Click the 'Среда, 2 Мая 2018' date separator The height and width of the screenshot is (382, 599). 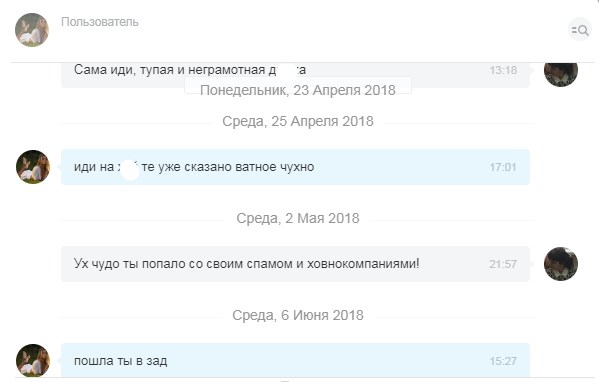click(x=298, y=218)
